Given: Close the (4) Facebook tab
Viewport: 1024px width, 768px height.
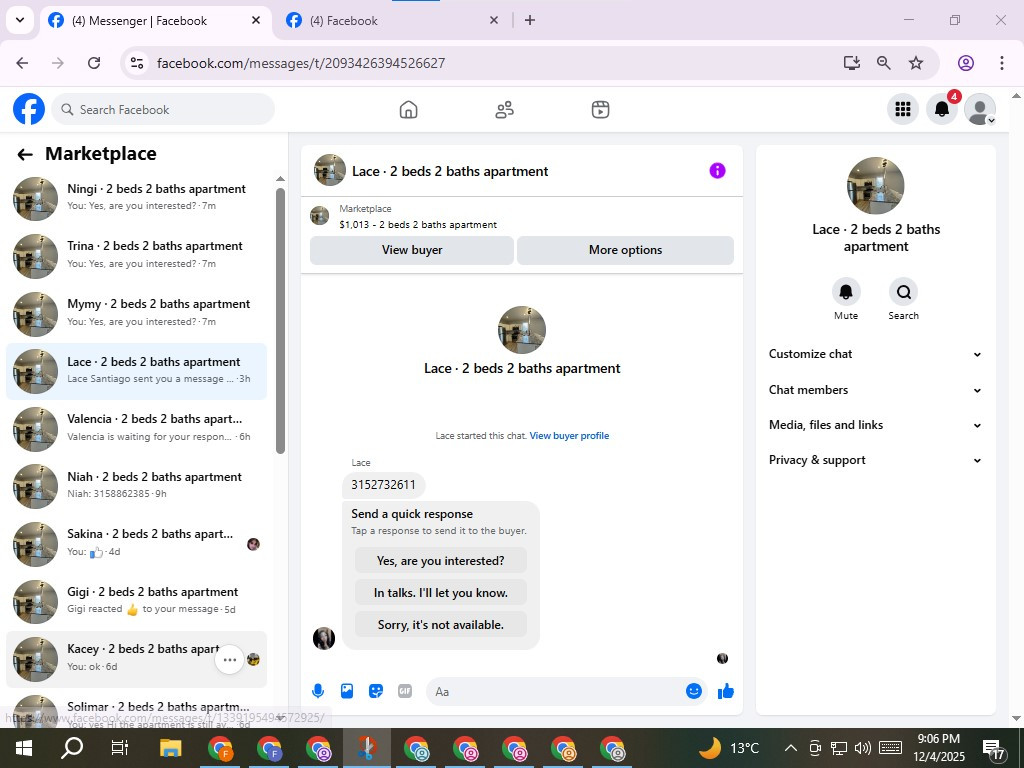Looking at the screenshot, I should [494, 20].
